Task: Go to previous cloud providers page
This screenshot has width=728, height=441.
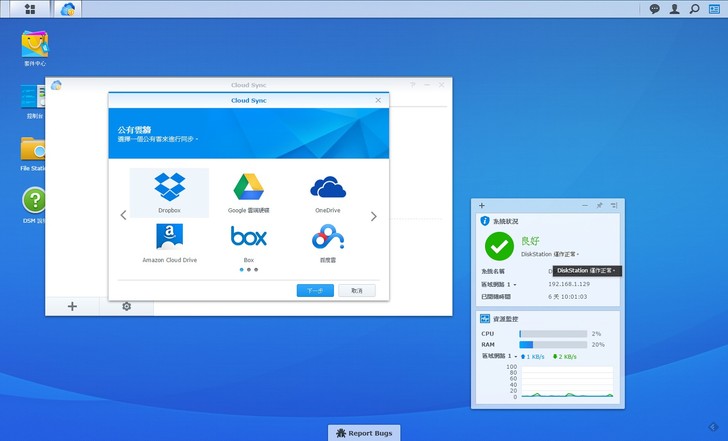Action: click(x=123, y=216)
